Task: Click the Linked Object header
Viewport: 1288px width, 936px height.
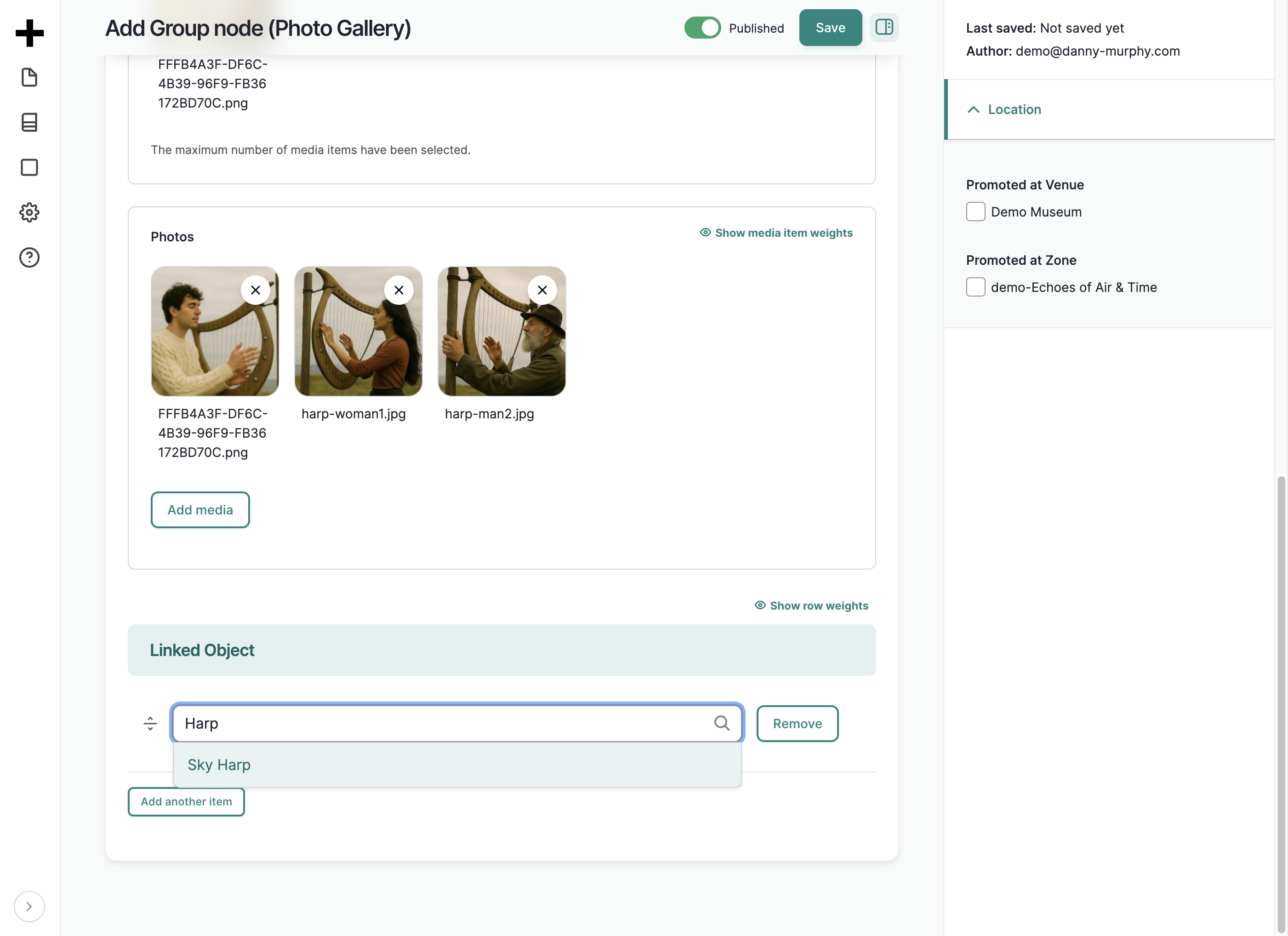Action: click(x=502, y=650)
